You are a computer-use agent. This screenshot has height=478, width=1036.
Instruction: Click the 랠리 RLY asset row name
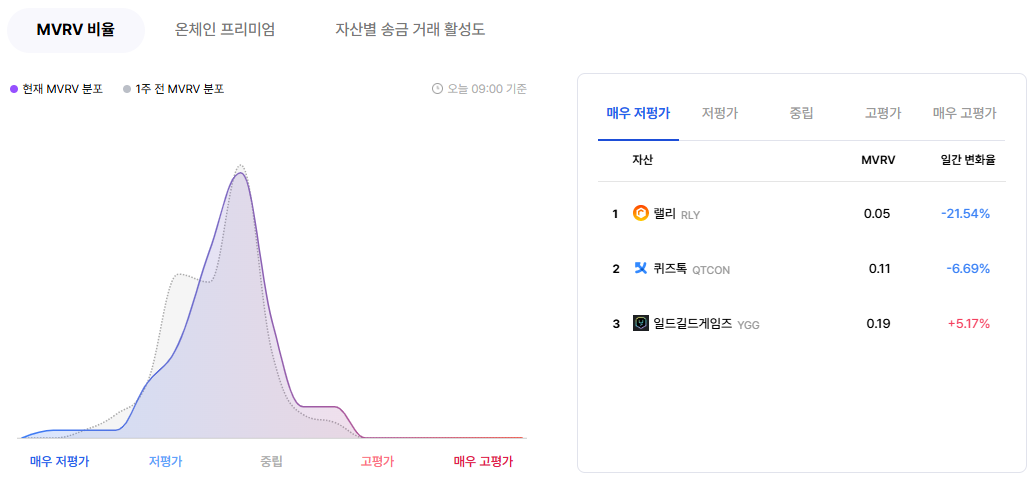point(675,214)
